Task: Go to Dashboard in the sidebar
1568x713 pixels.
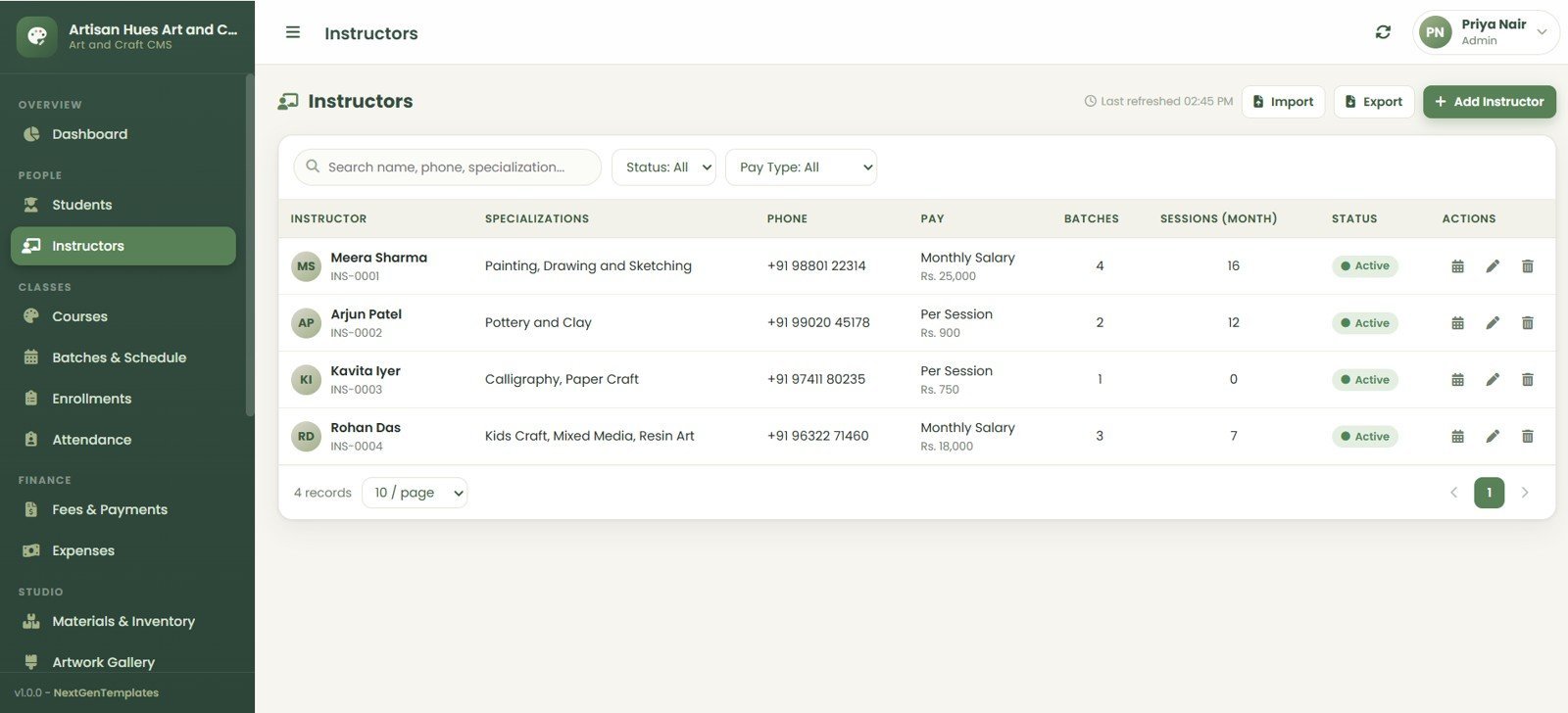Action: point(122,134)
